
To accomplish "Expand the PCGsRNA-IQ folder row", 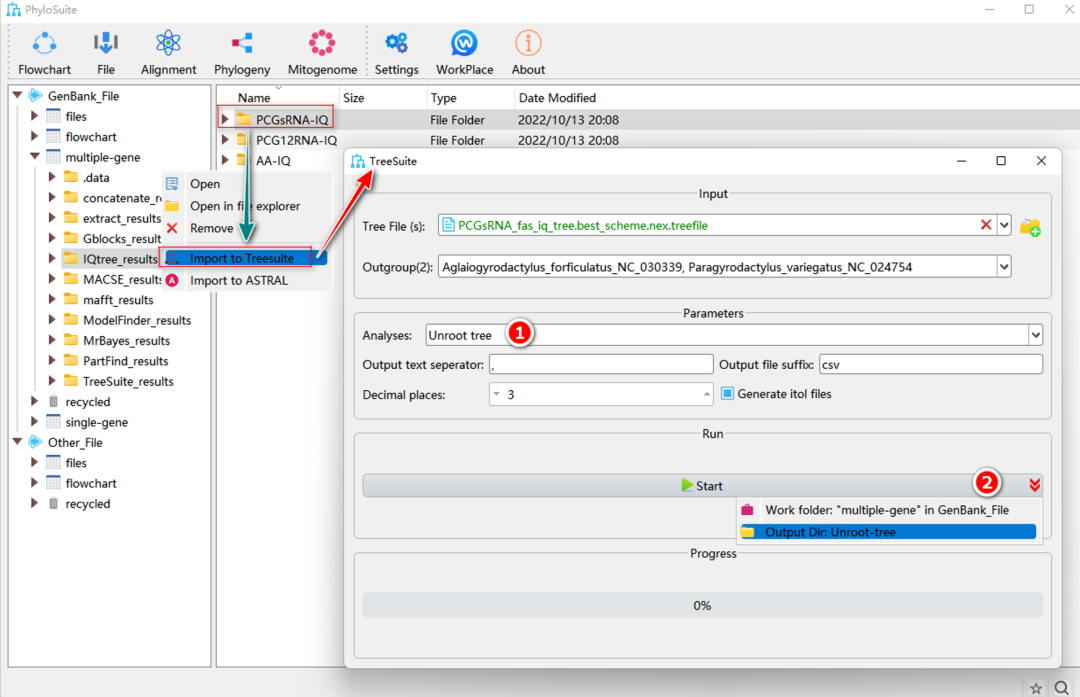I will [x=225, y=119].
